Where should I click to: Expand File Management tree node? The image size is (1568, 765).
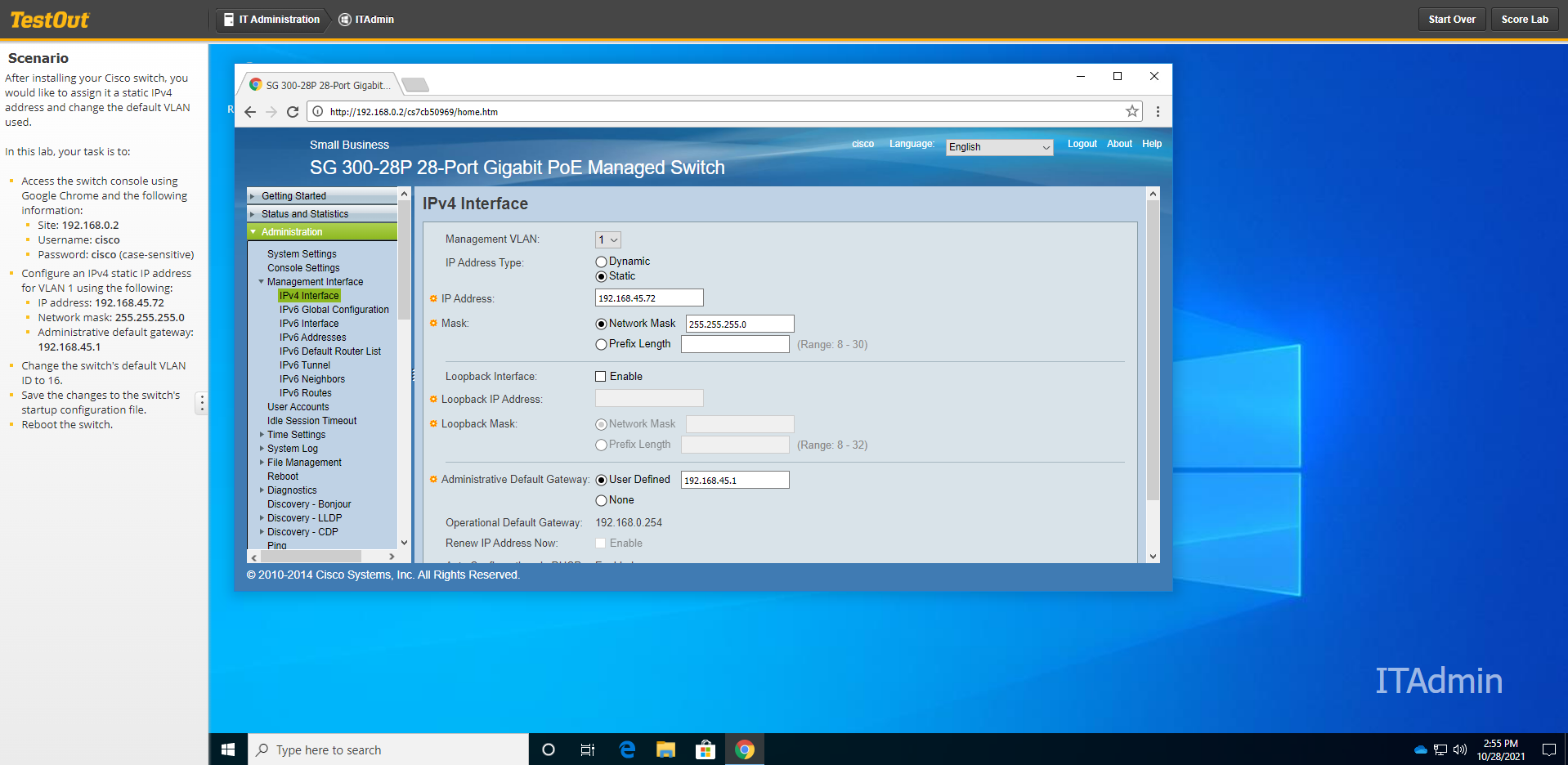(262, 463)
